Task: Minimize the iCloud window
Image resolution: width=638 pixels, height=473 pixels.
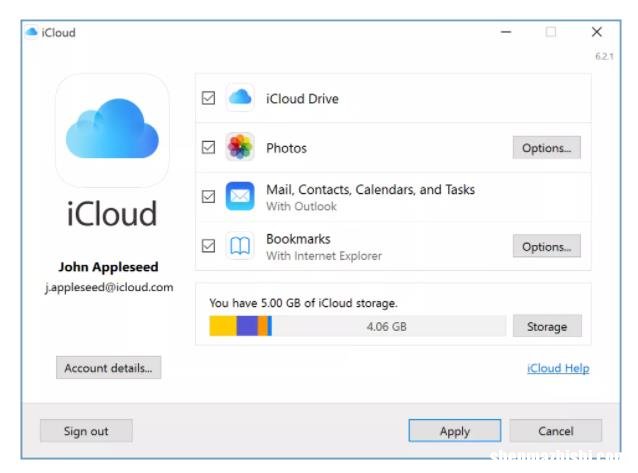Action: coord(506,32)
